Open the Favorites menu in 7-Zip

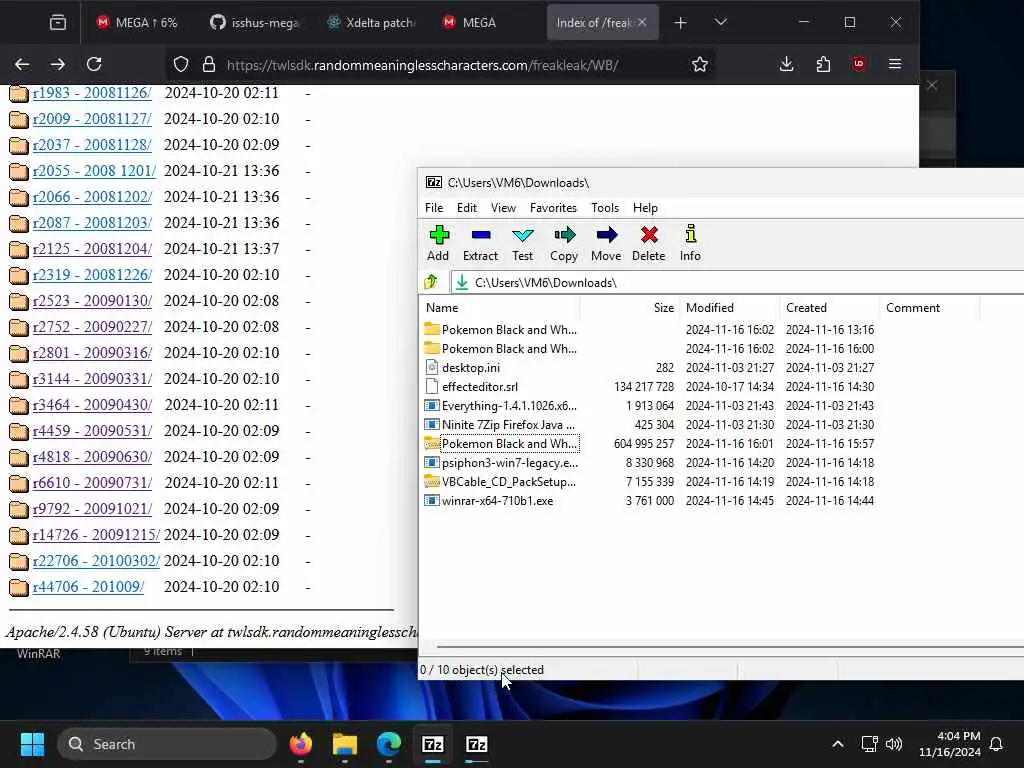(x=553, y=208)
